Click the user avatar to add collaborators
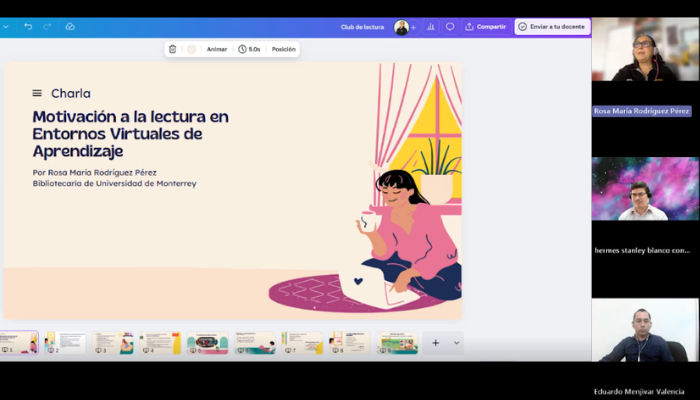This screenshot has height=400, width=700. [x=402, y=27]
